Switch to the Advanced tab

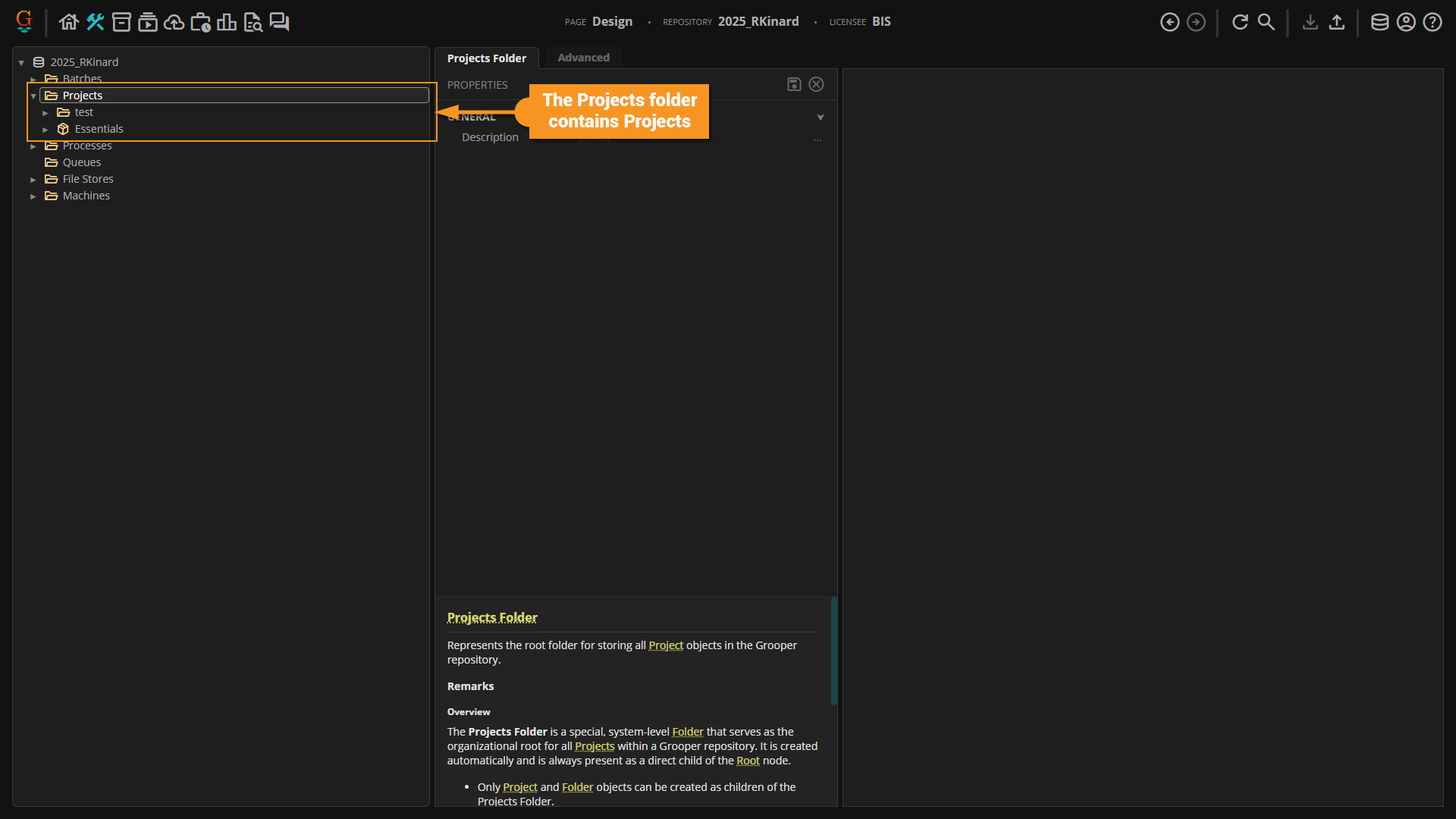point(583,58)
